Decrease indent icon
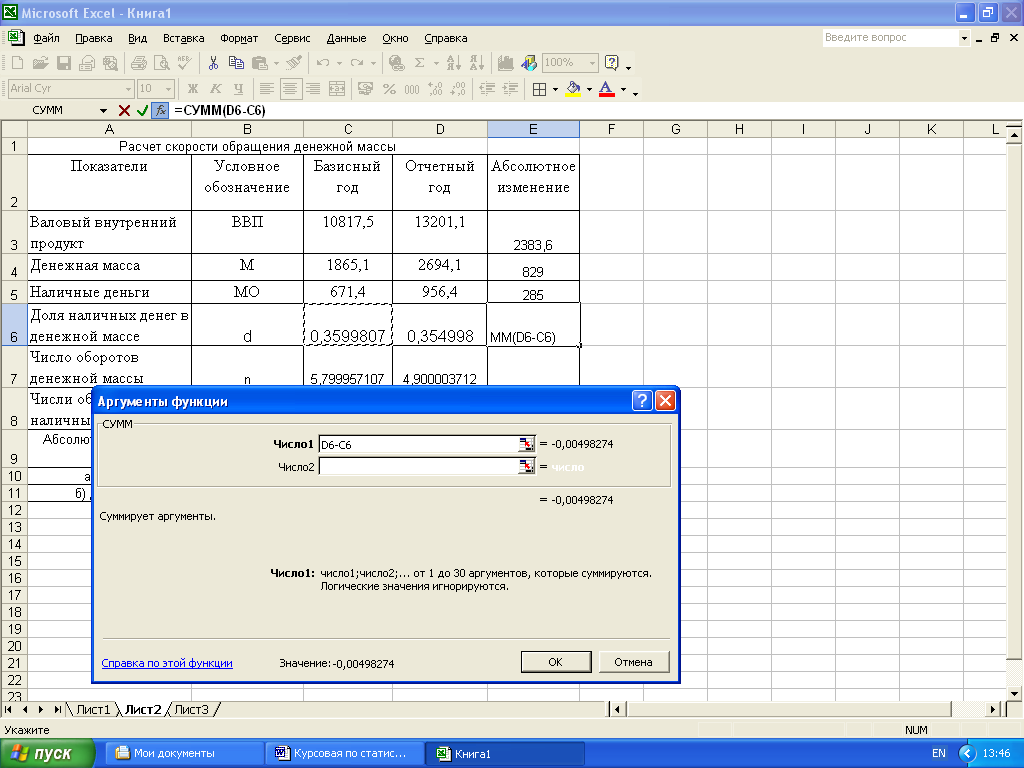Image resolution: width=1024 pixels, height=768 pixels. pos(487,89)
